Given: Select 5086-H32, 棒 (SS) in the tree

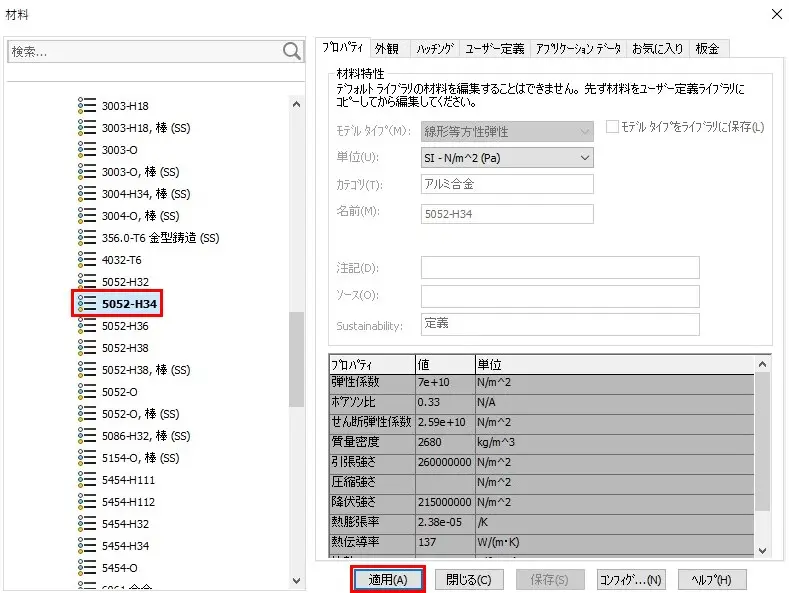Looking at the screenshot, I should click(145, 436).
